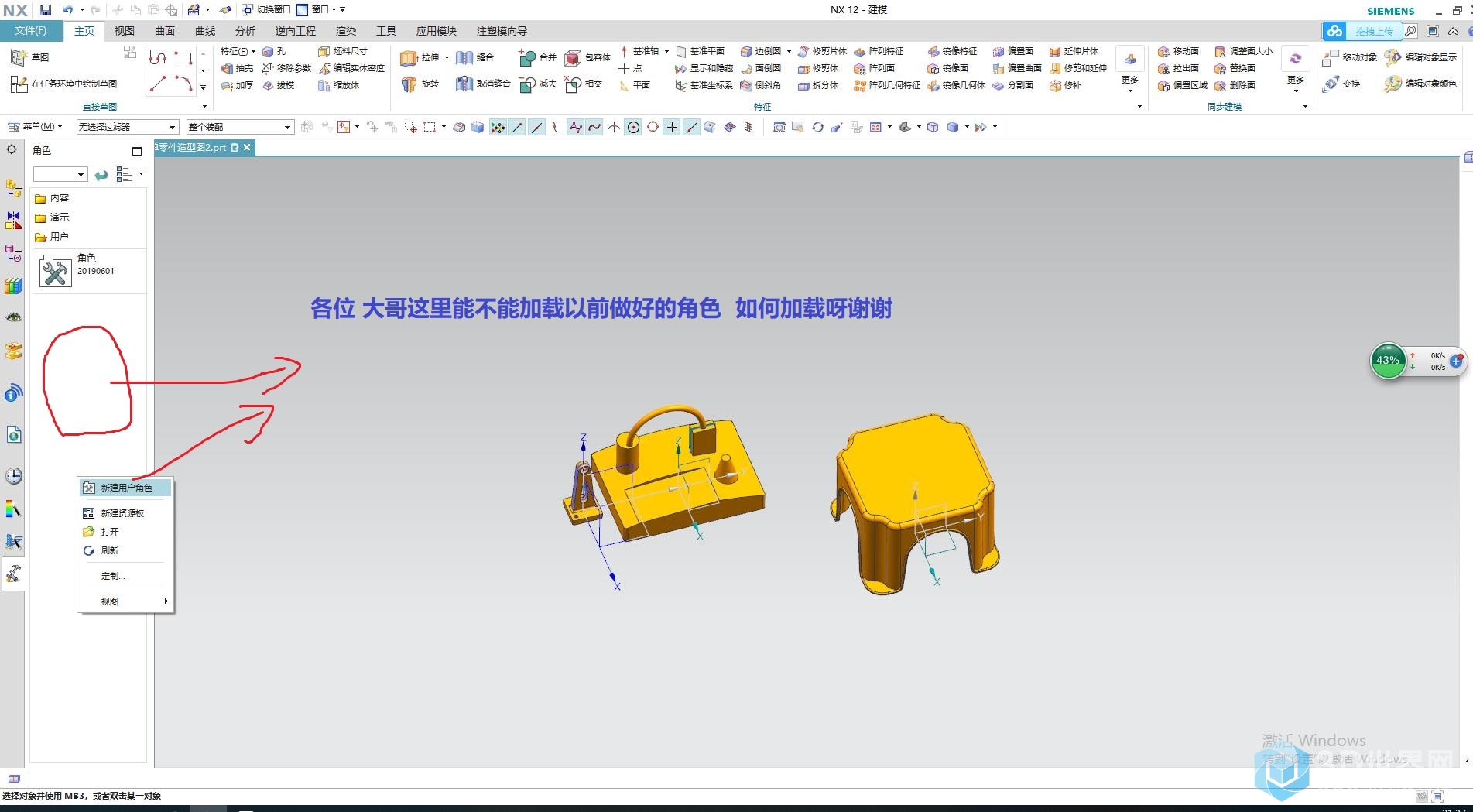Viewport: 1473px width, 812px height.
Task: Select the 拔模 draft tool
Action: (279, 85)
